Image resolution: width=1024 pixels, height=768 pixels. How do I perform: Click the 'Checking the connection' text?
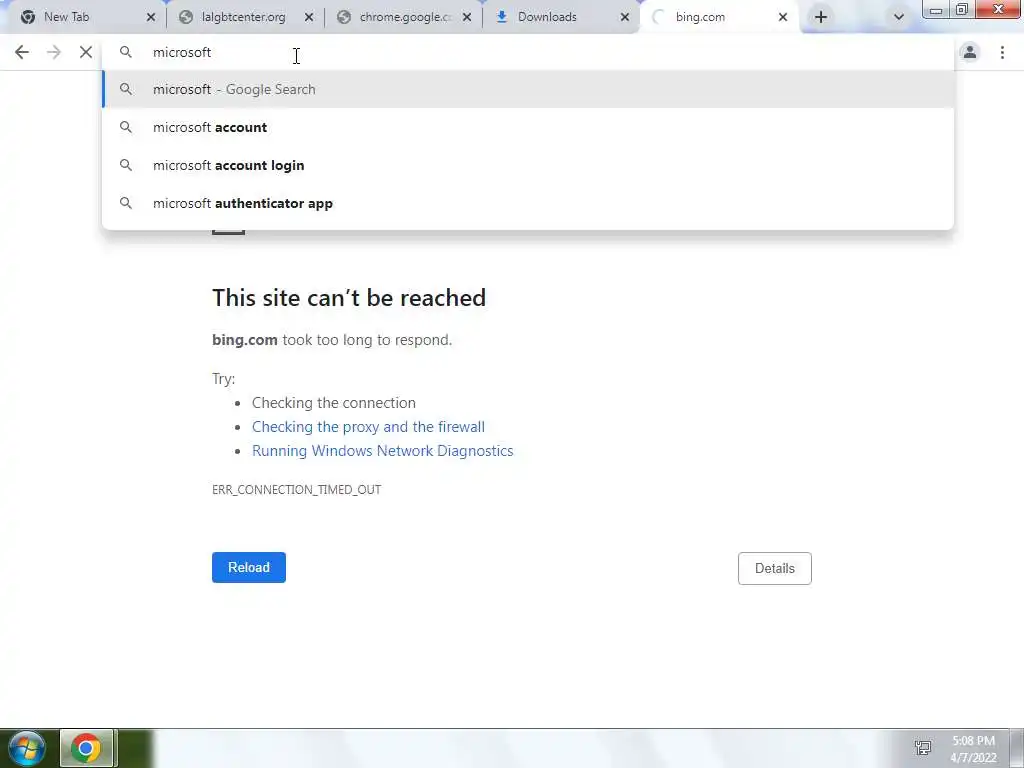pos(334,403)
